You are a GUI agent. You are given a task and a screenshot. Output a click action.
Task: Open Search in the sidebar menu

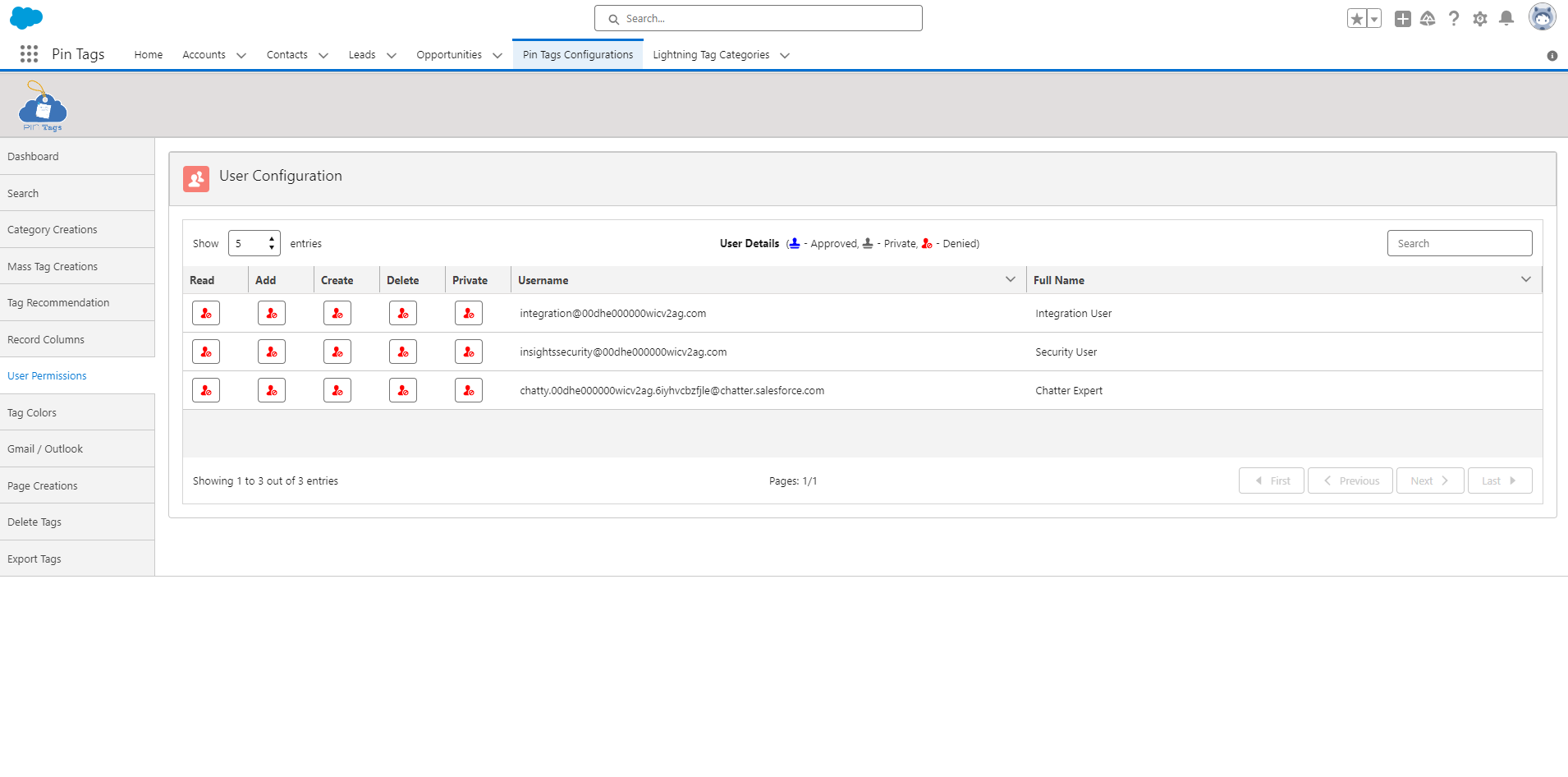[x=77, y=193]
